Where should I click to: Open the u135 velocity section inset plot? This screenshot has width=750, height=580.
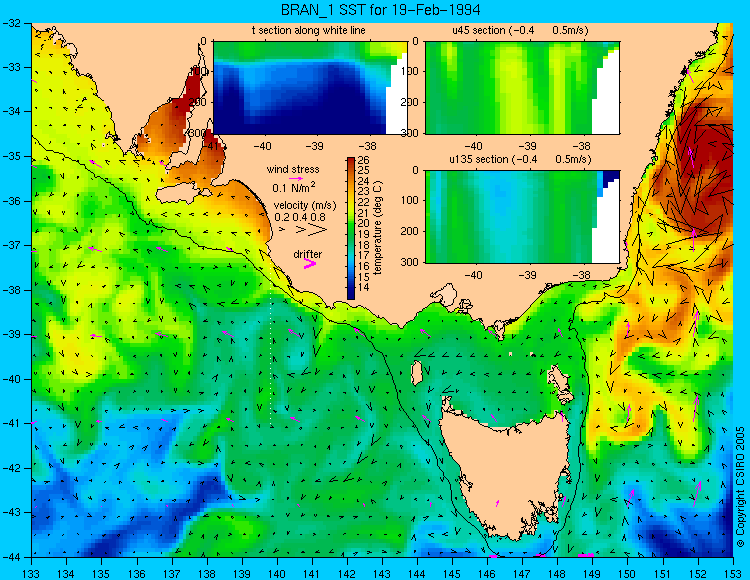pos(522,217)
